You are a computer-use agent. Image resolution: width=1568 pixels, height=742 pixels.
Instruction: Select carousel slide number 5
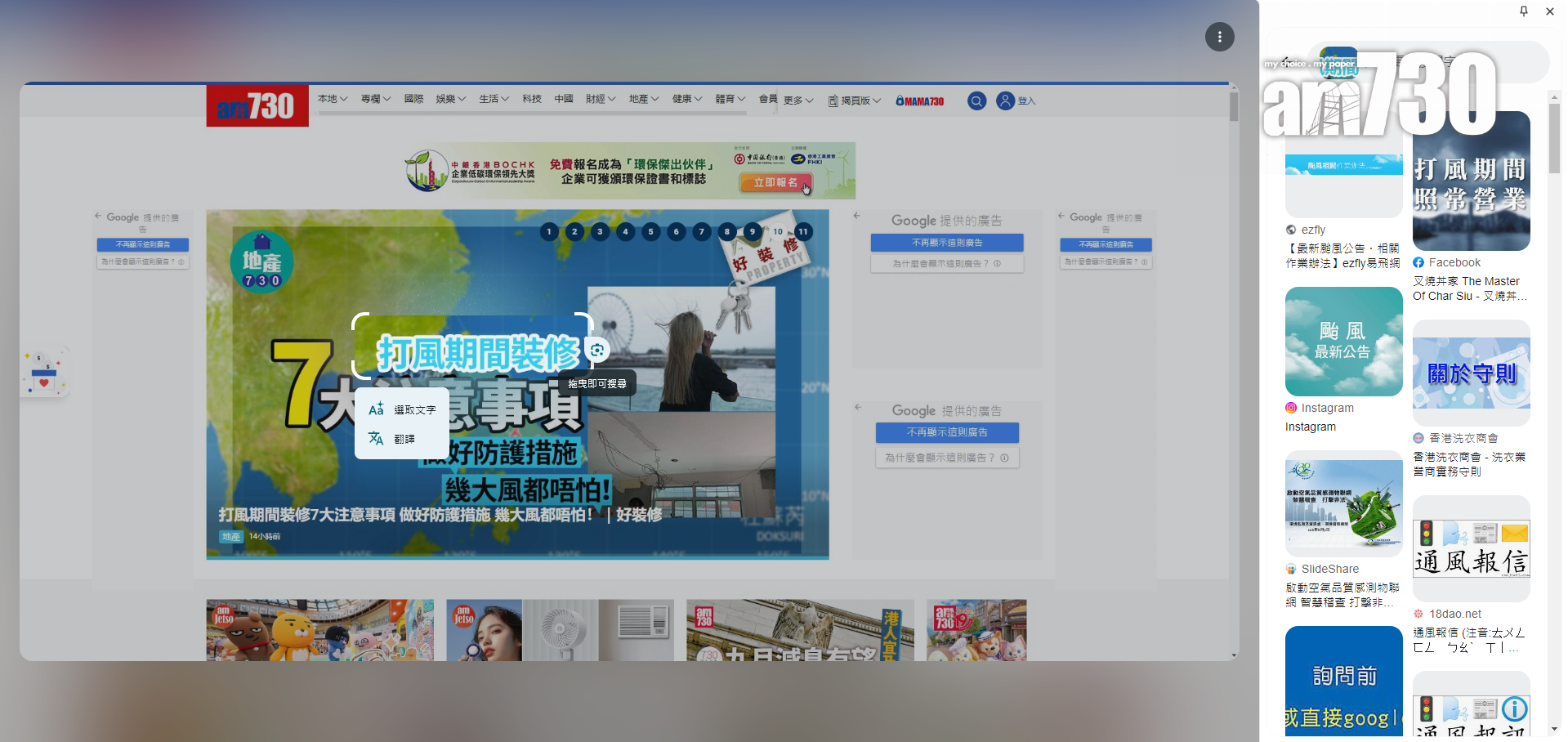(650, 232)
